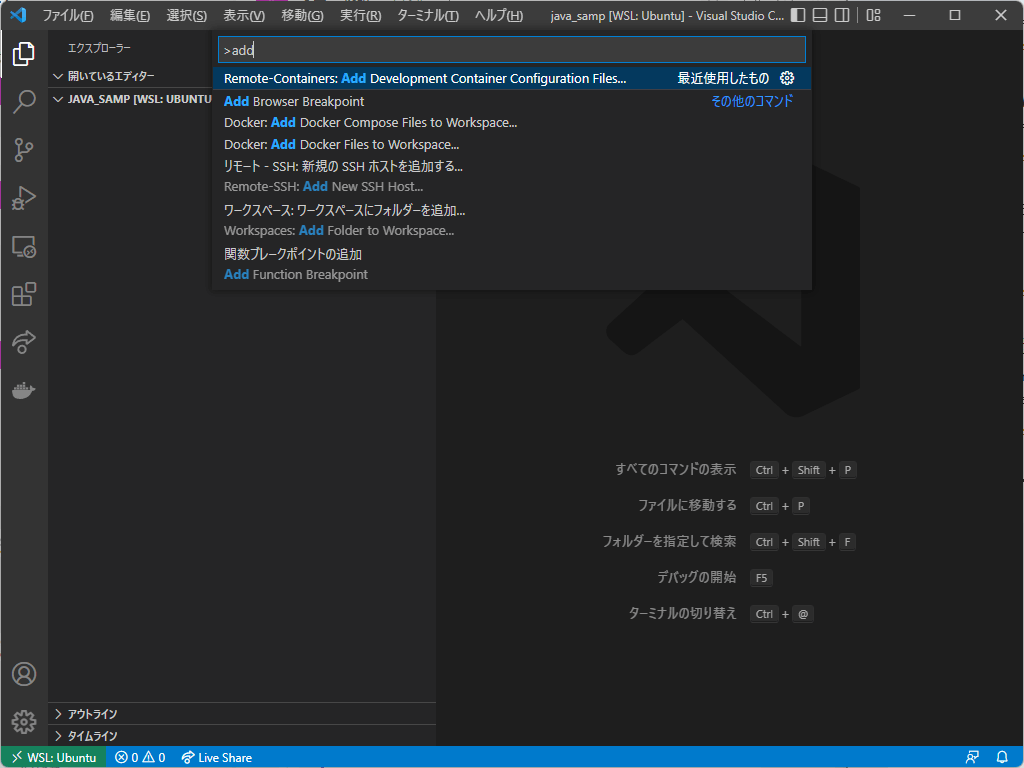1024x768 pixels.
Task: Open the Run and Debug view icon
Action: 24,198
